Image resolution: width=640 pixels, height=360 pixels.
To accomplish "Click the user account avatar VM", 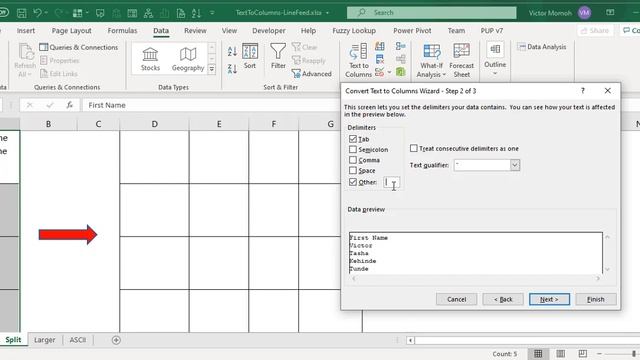I will [x=584, y=13].
